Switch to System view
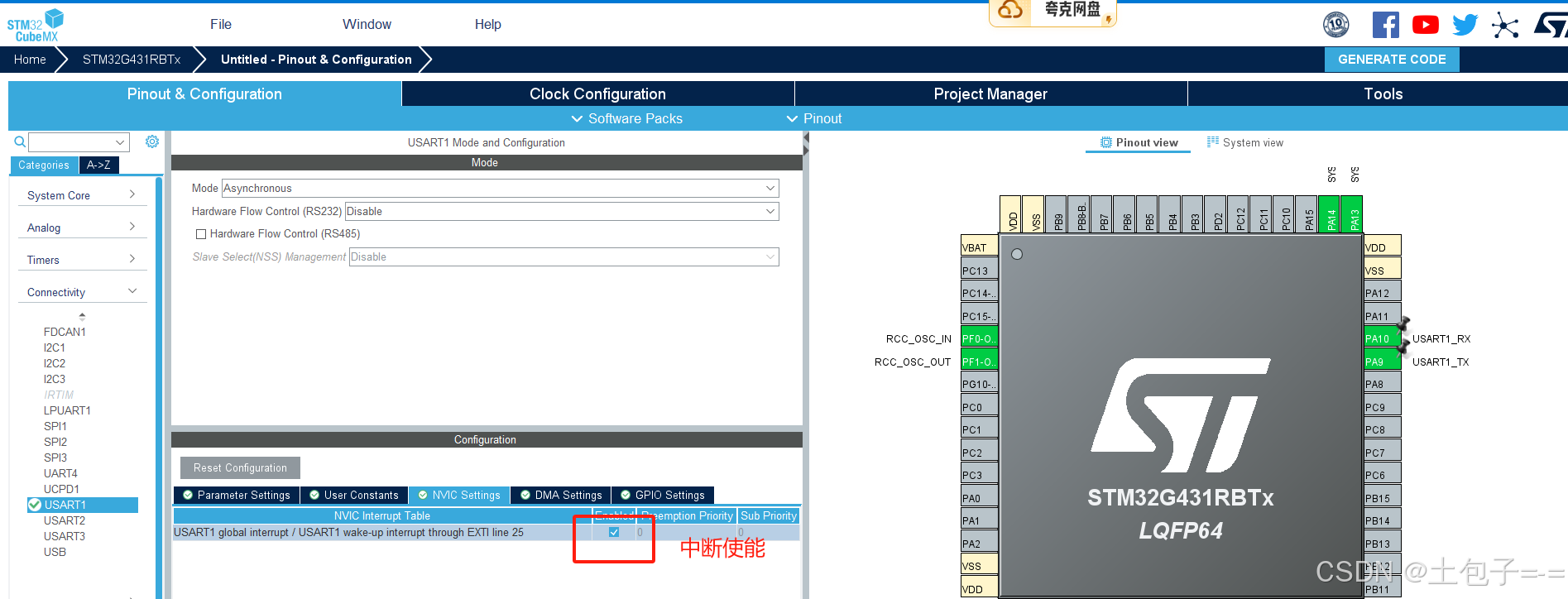The image size is (1568, 599). [1245, 142]
